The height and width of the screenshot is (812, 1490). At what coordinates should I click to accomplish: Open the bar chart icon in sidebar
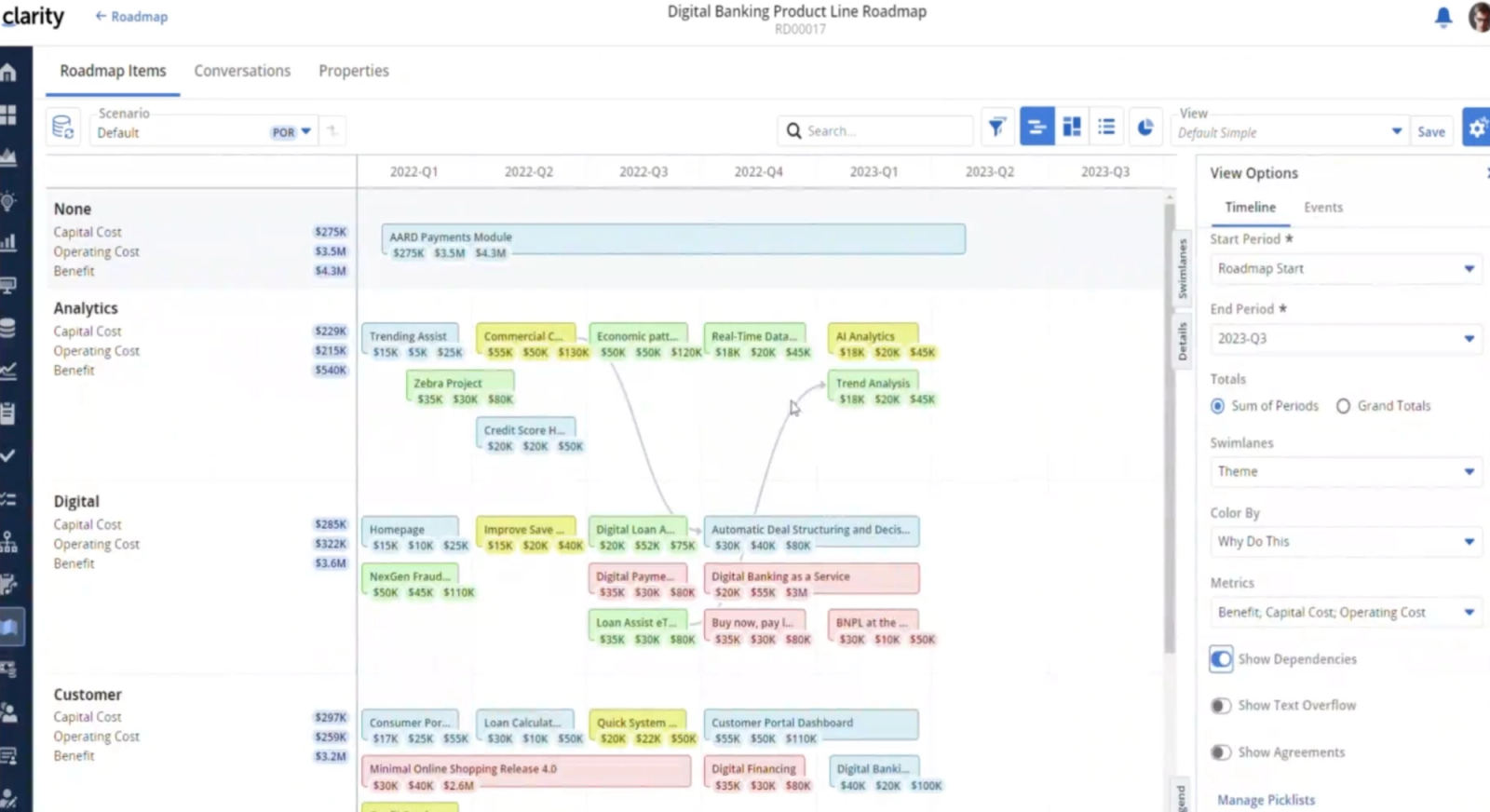pos(9,242)
